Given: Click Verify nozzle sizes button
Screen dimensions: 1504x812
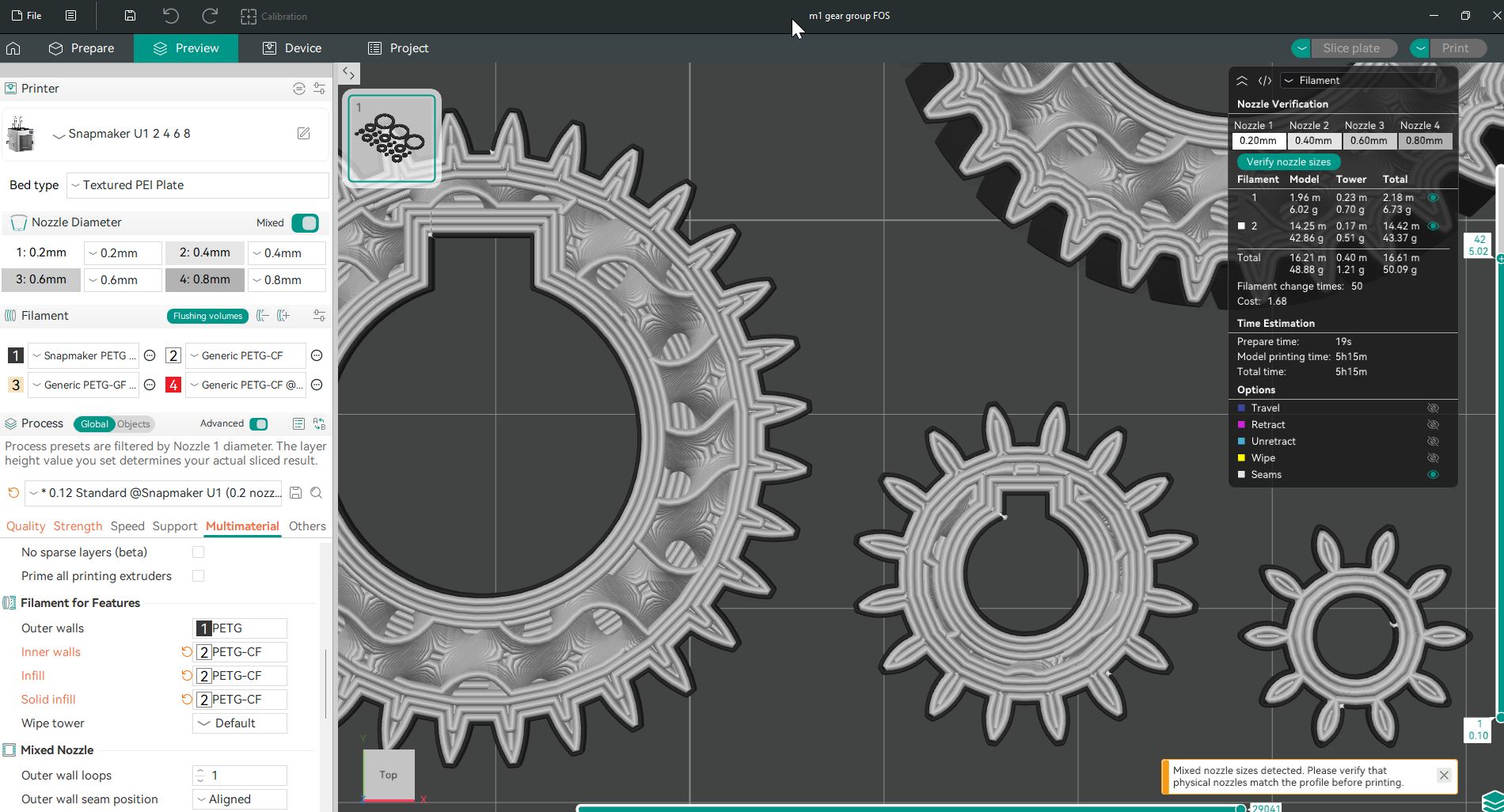Looking at the screenshot, I should click(x=1289, y=162).
